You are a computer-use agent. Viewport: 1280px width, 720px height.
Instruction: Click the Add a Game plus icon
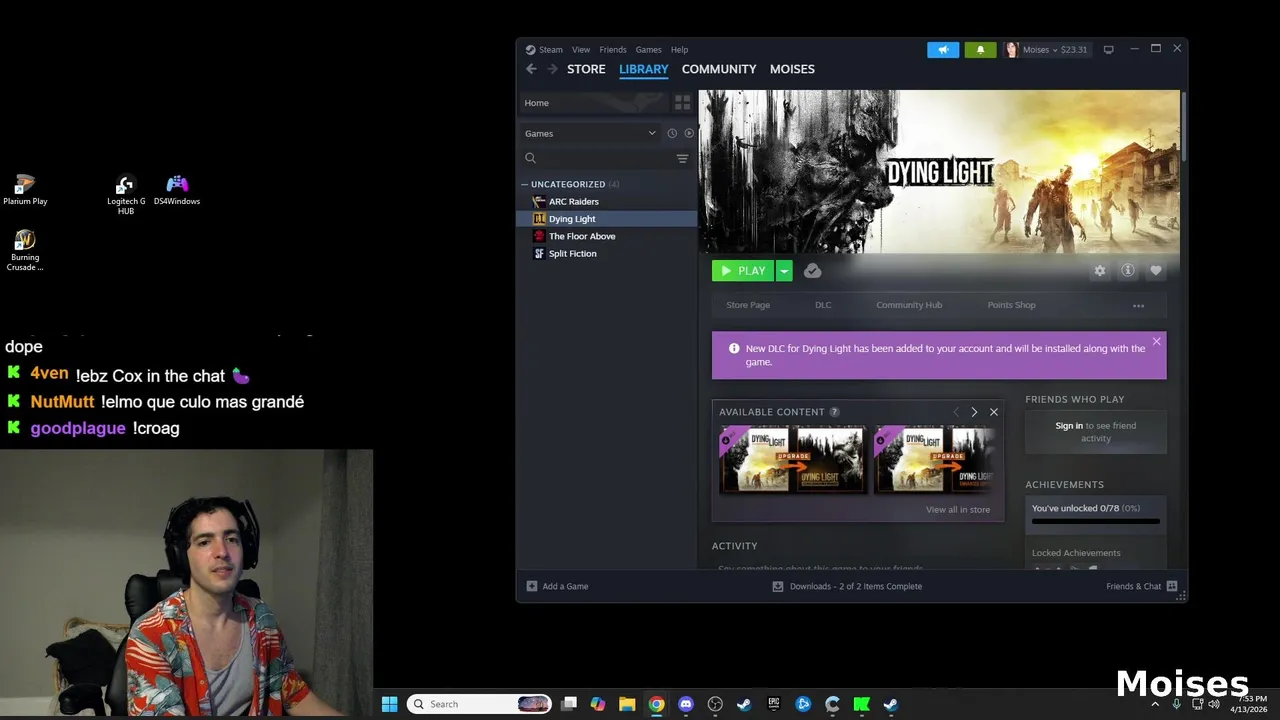(x=532, y=586)
